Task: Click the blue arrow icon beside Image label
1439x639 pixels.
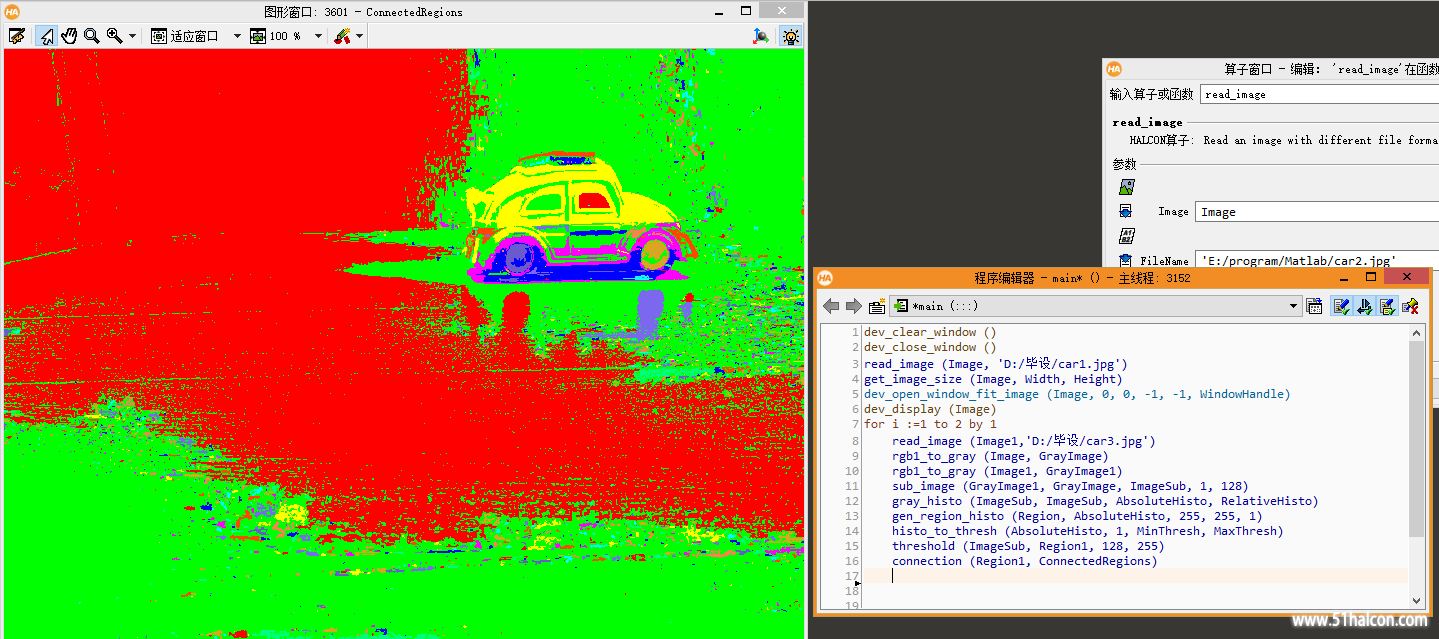Action: [x=1126, y=212]
